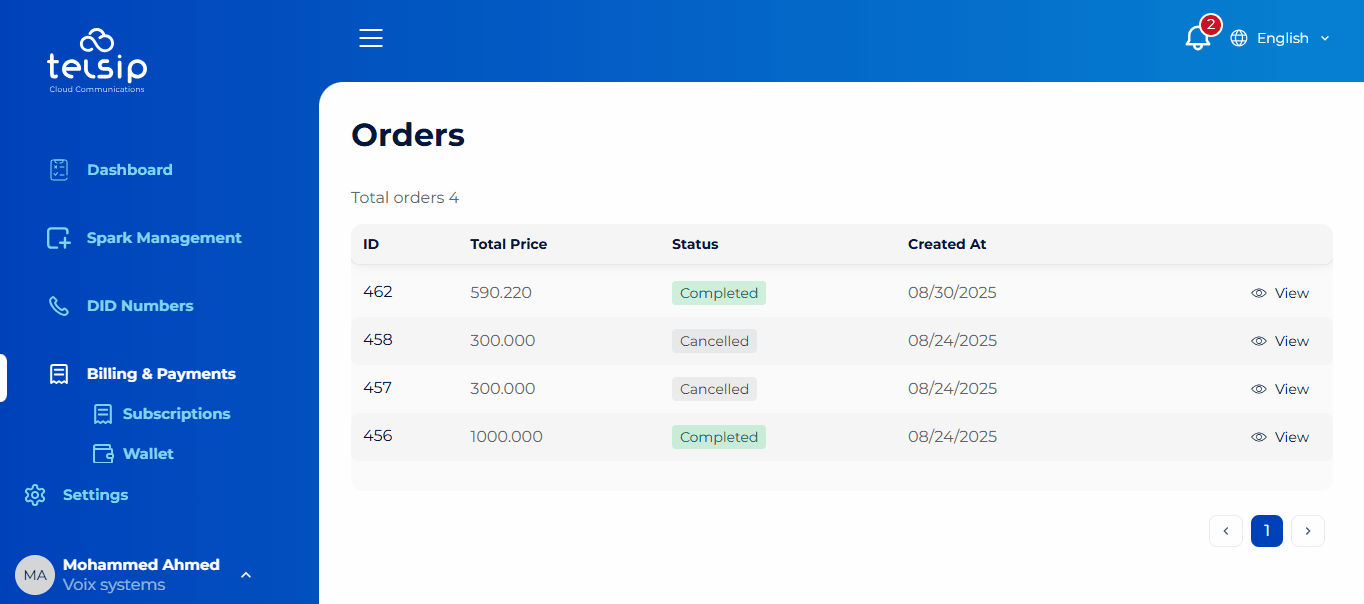1364x604 pixels.
Task: Click the DID Numbers phone icon
Action: point(59,306)
